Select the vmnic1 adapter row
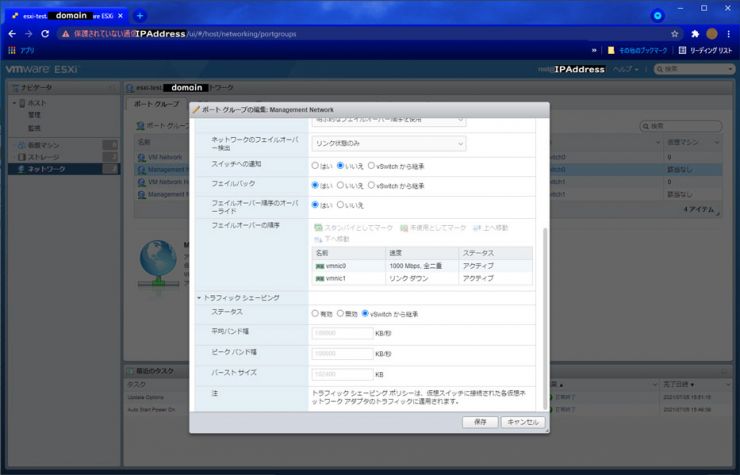The width and height of the screenshot is (740, 475). (x=422, y=279)
